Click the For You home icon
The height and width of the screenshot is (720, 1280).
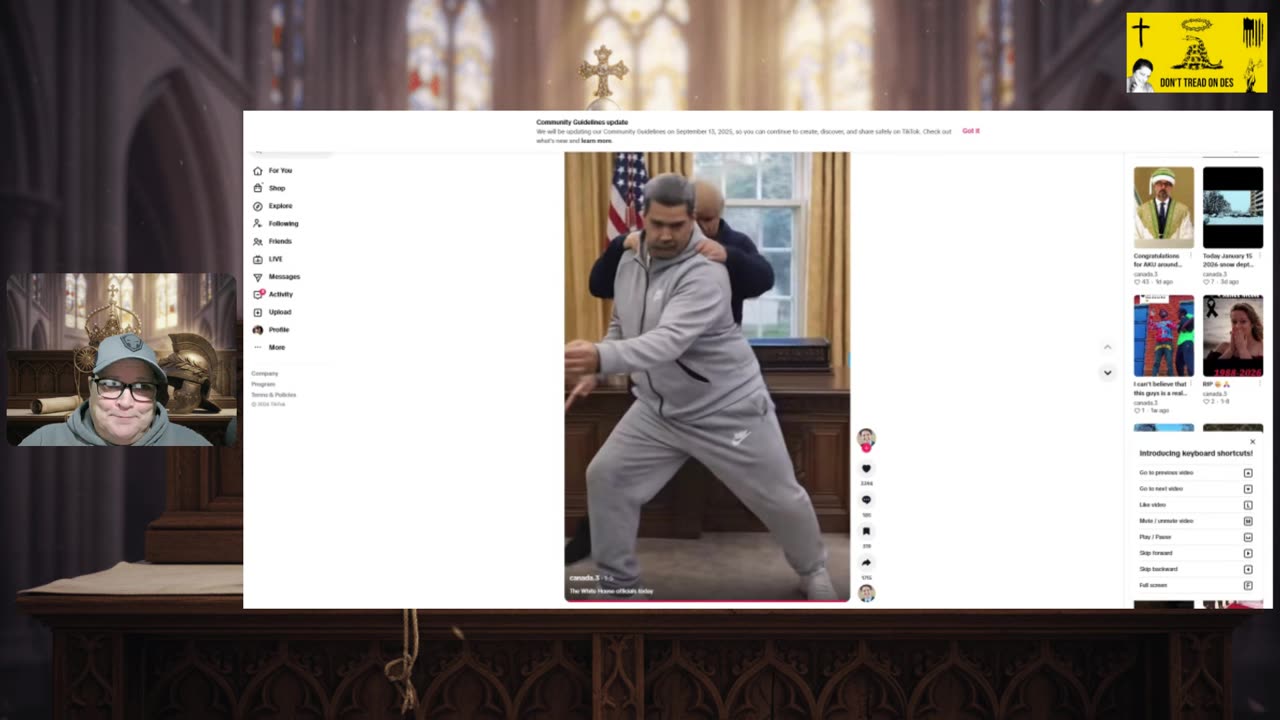pyautogui.click(x=257, y=171)
